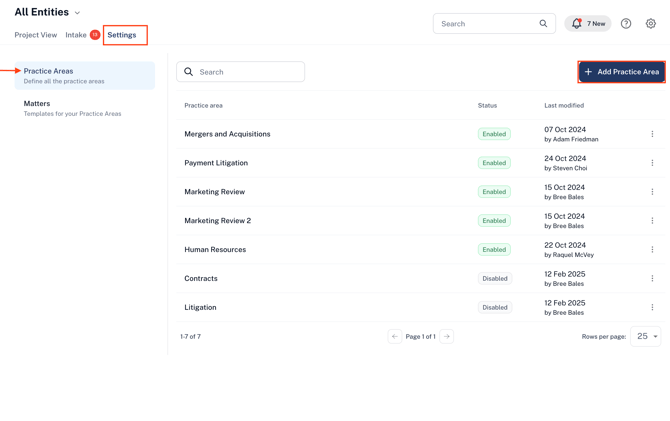
Task: Open the settings gear icon
Action: [x=651, y=24]
